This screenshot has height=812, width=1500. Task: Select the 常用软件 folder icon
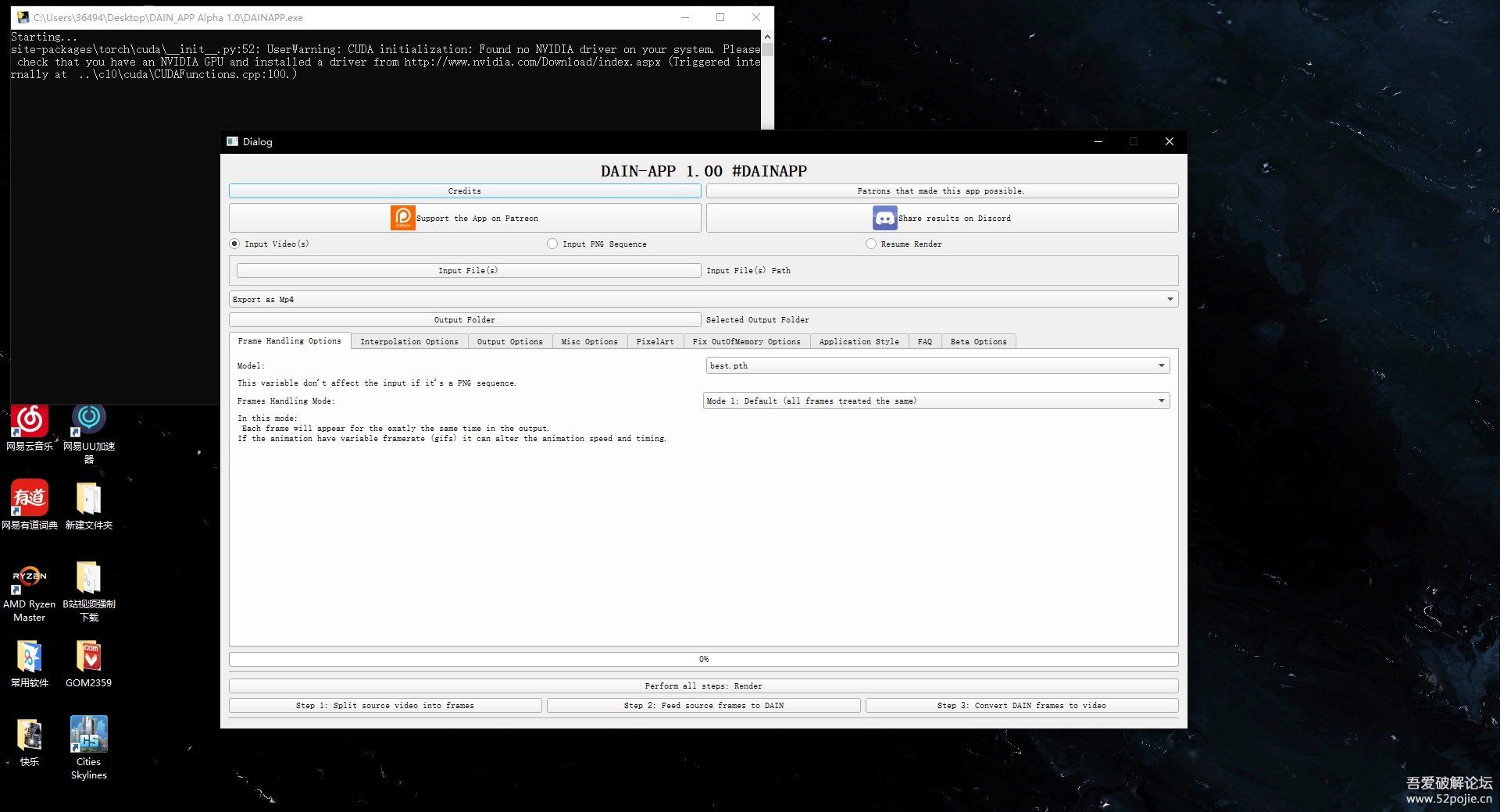coord(30,664)
